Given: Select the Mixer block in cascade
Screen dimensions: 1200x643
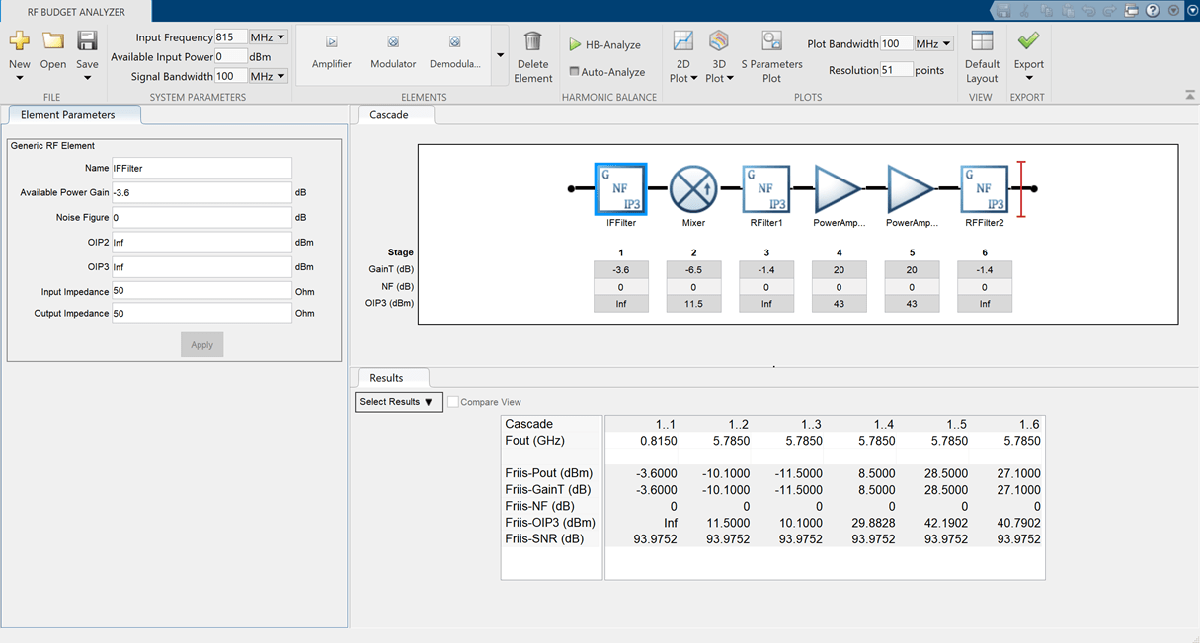Looking at the screenshot, I should [x=693, y=187].
